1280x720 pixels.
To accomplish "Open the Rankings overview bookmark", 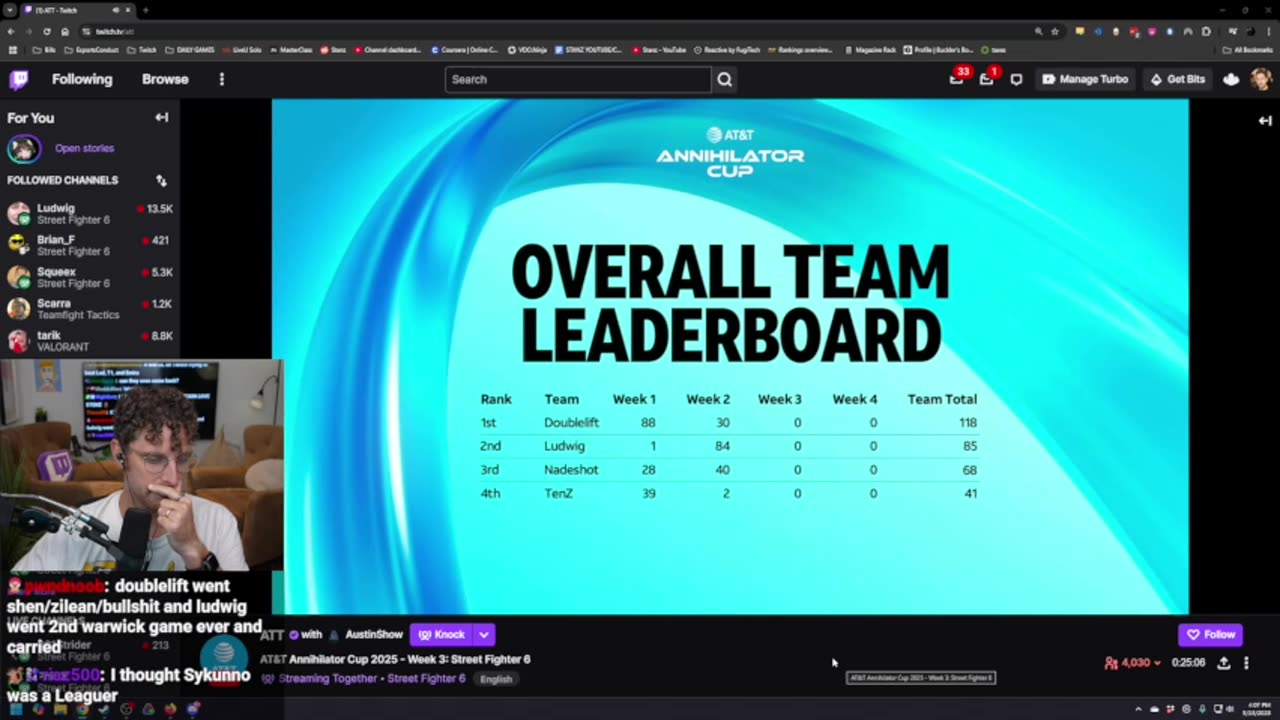I will click(800, 49).
